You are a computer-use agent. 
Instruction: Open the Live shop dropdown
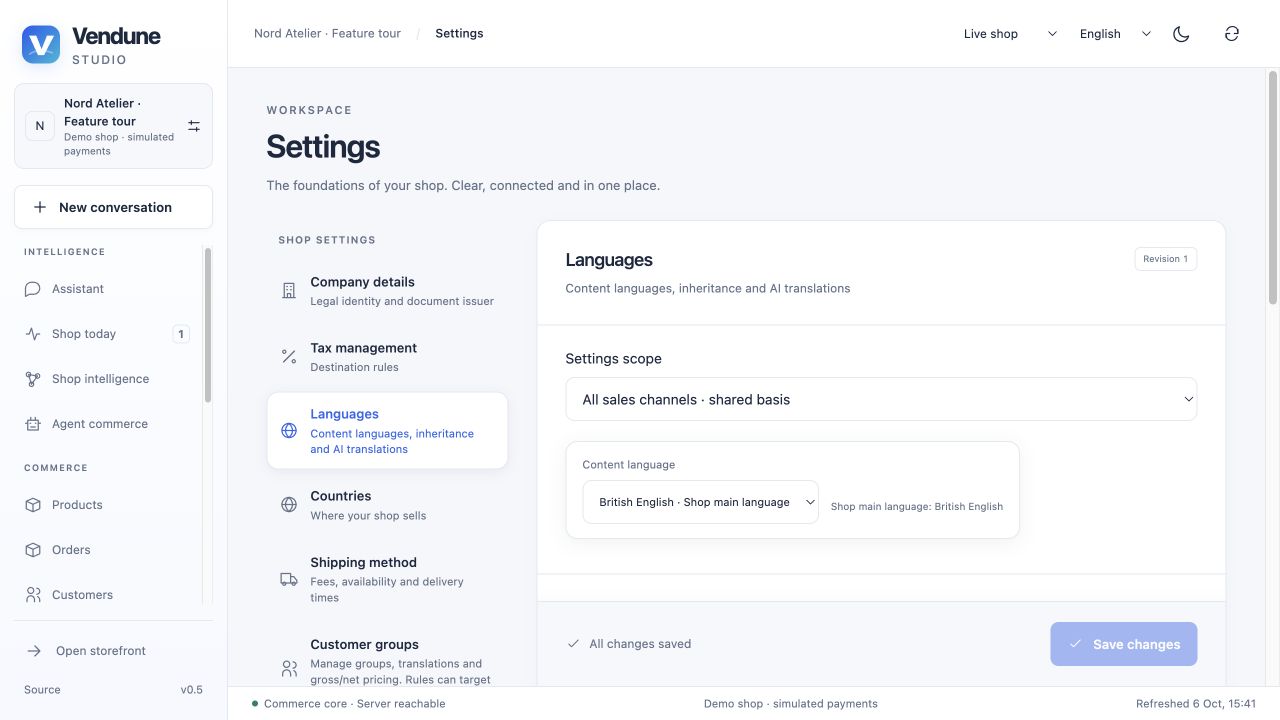[1010, 34]
